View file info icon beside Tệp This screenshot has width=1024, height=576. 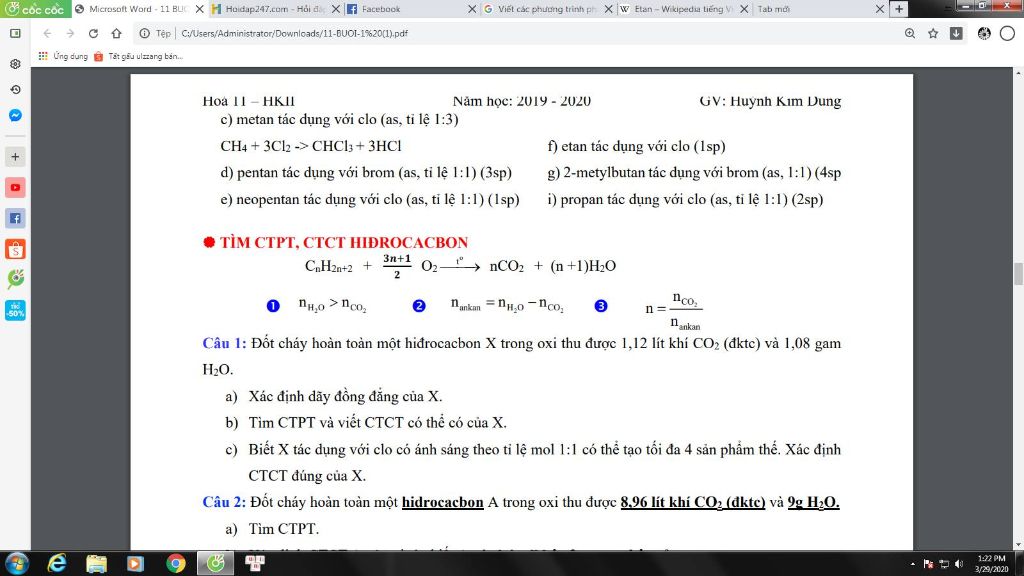[144, 33]
